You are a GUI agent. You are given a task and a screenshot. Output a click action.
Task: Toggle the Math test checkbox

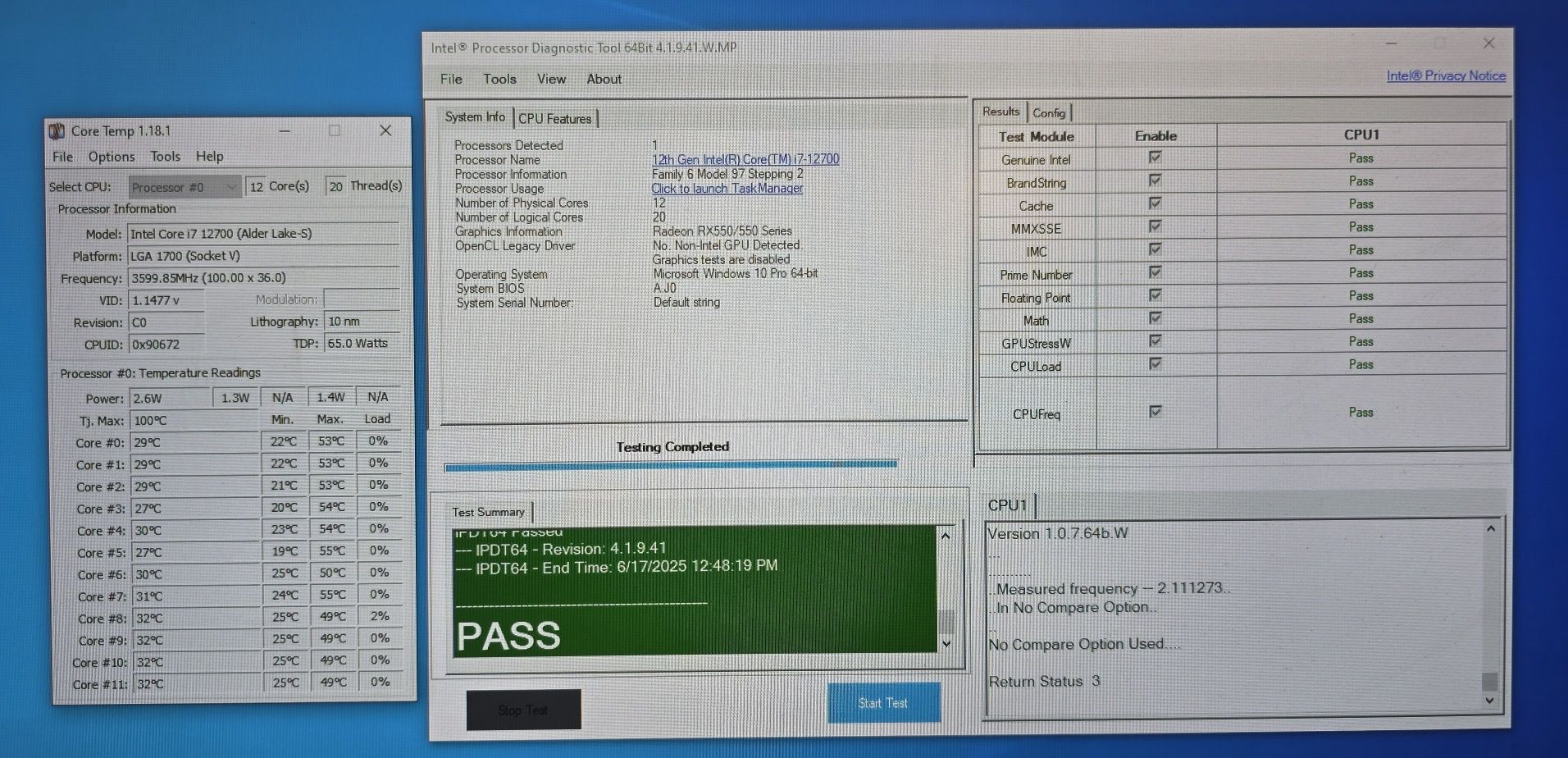coord(1155,318)
